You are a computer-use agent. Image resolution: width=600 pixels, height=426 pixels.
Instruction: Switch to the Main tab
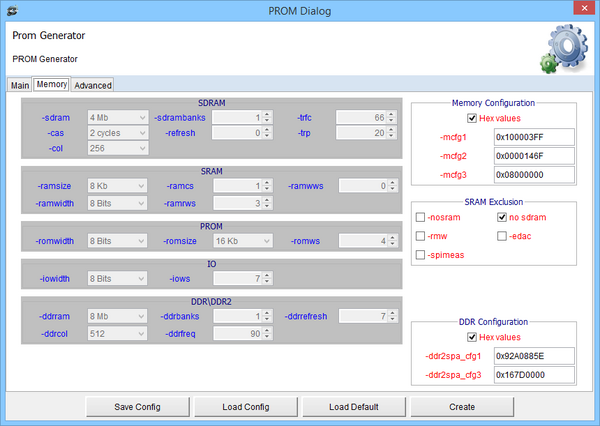[x=20, y=85]
